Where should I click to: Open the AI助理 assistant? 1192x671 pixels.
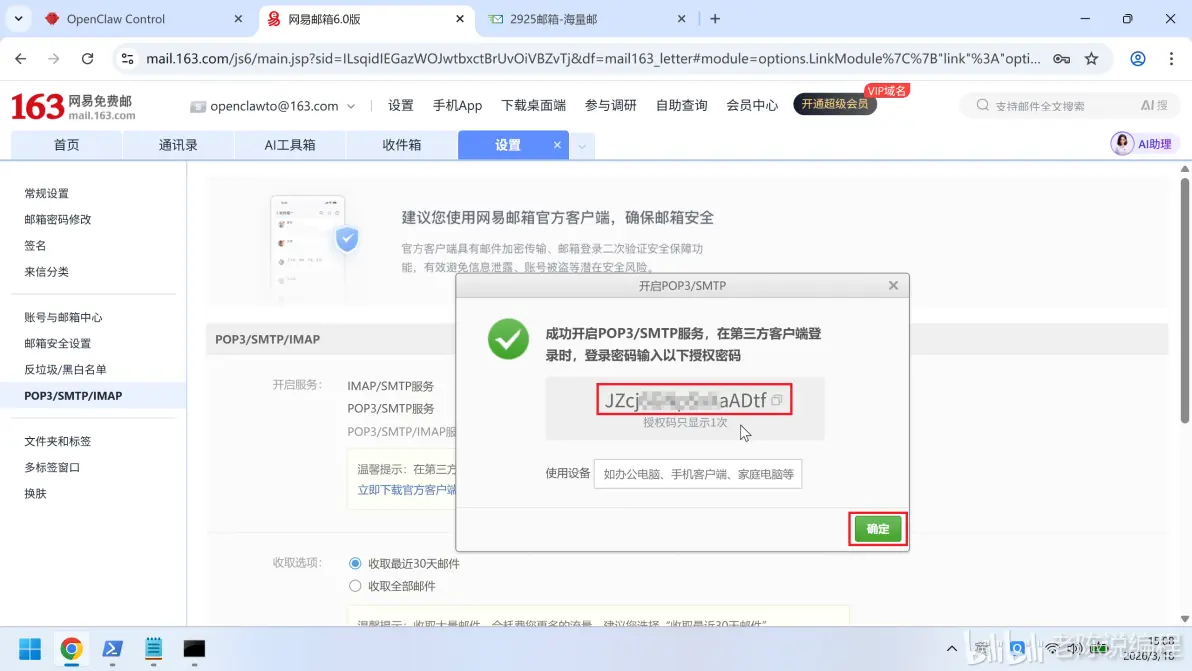click(1143, 144)
